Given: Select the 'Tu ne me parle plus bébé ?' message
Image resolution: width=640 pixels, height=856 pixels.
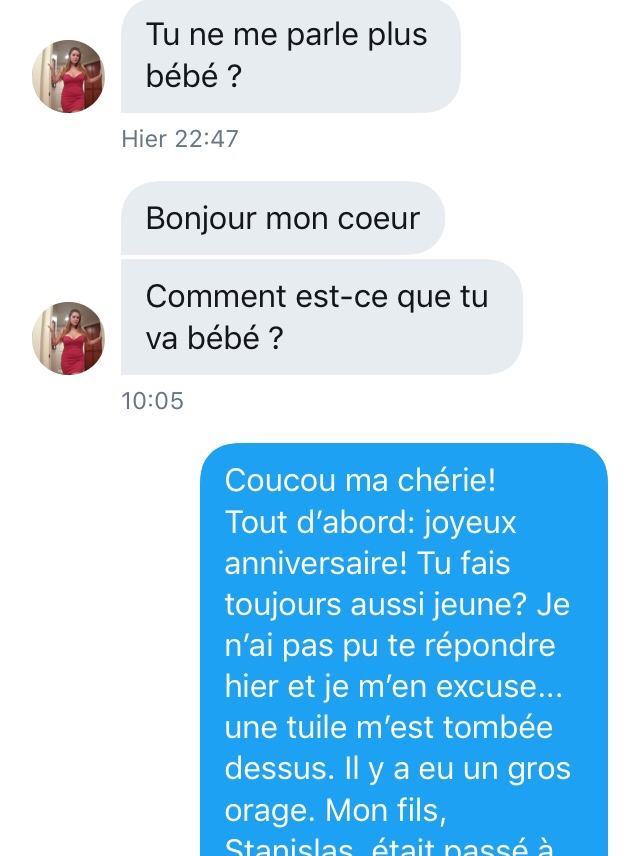Looking at the screenshot, I should [291, 56].
